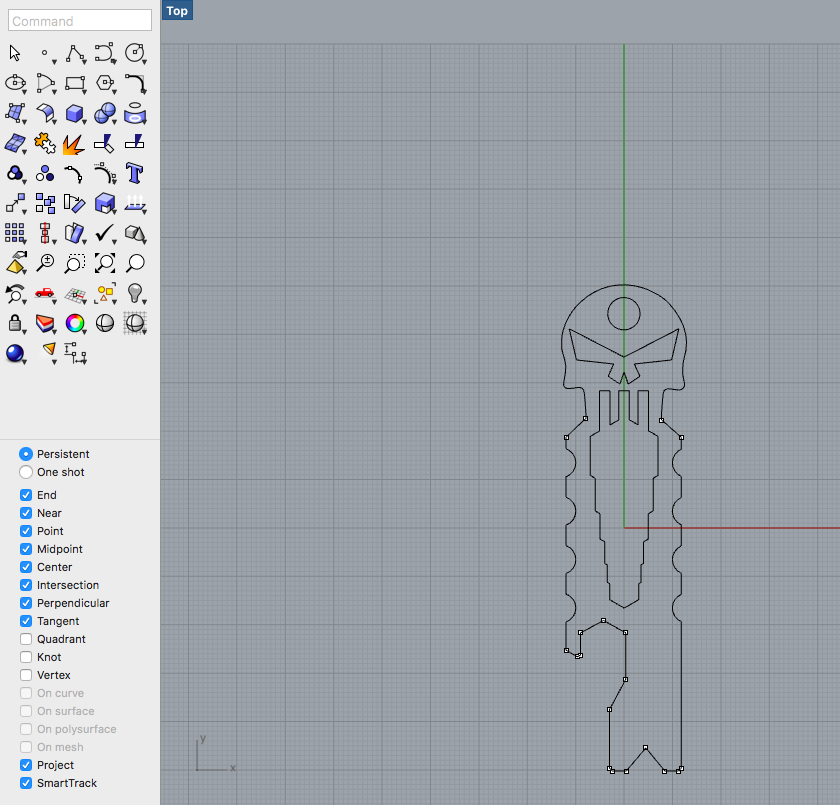
Task: Select the Zoom Window tool
Action: tap(75, 263)
